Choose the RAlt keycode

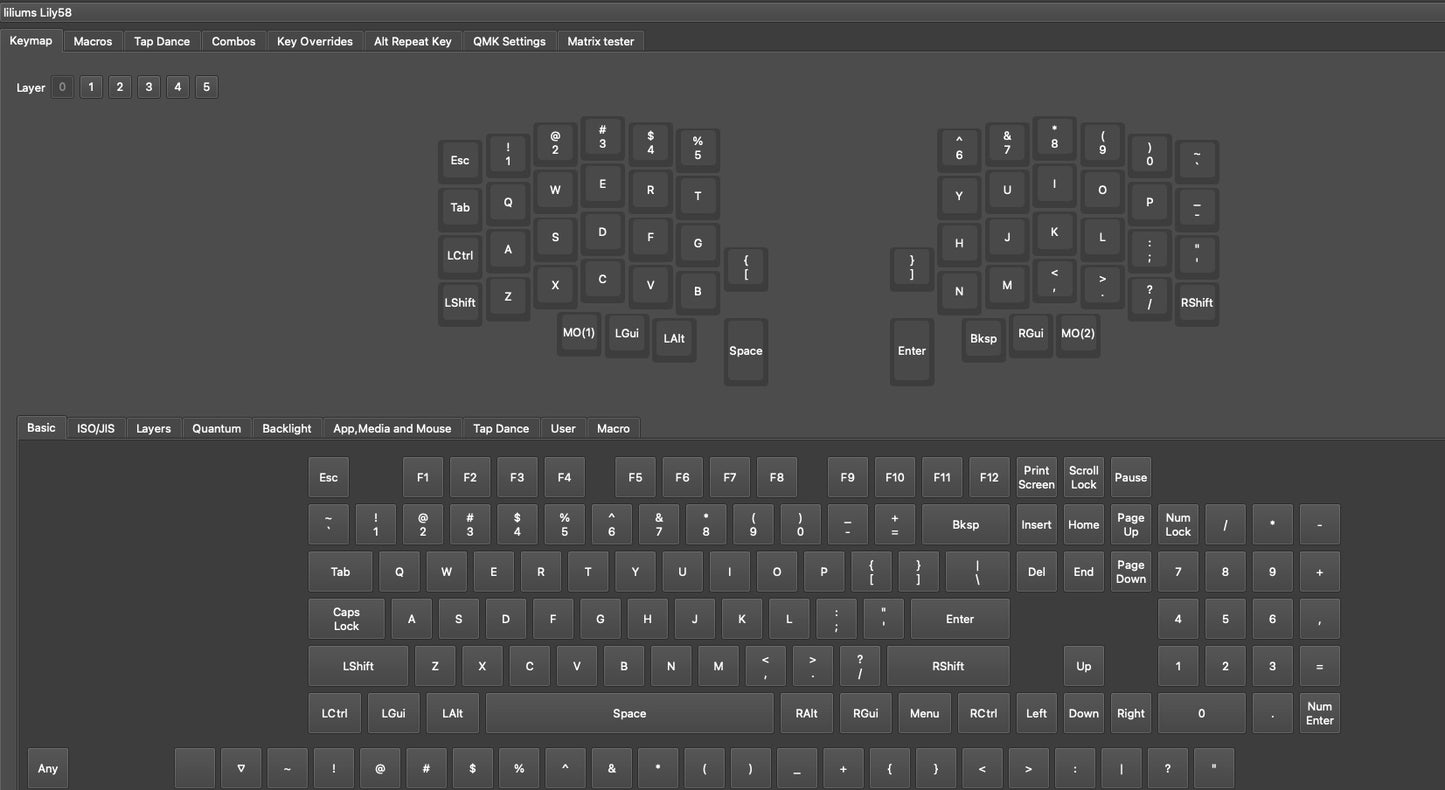807,713
